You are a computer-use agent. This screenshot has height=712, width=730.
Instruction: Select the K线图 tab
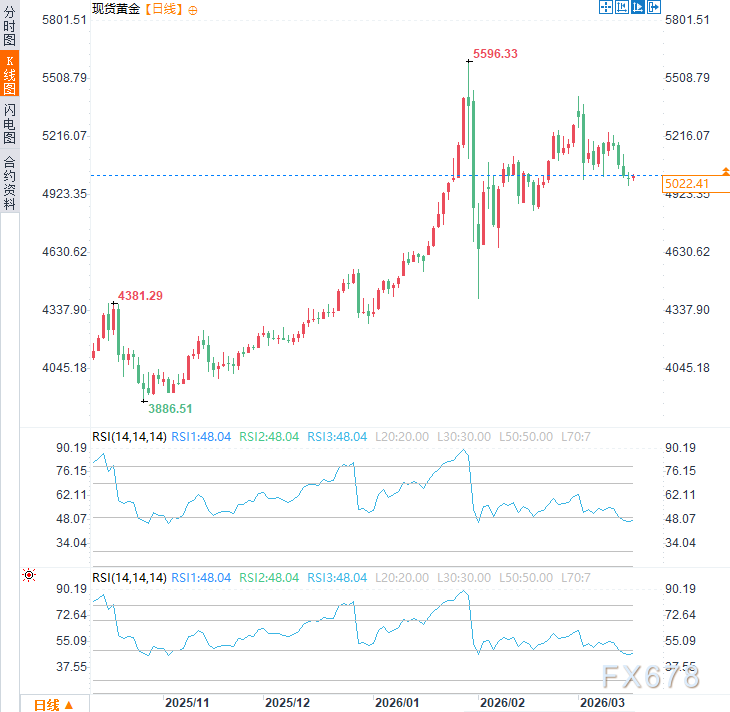coord(9,75)
